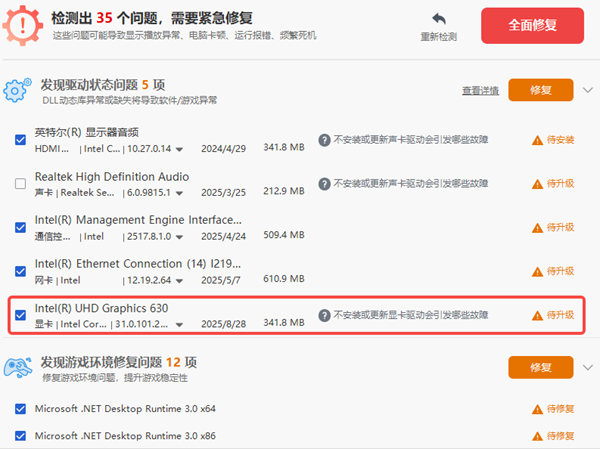This screenshot has height=449, width=600.
Task: Open version dropdown 6.0.9815.1 for Realtek
Action: tap(180, 194)
